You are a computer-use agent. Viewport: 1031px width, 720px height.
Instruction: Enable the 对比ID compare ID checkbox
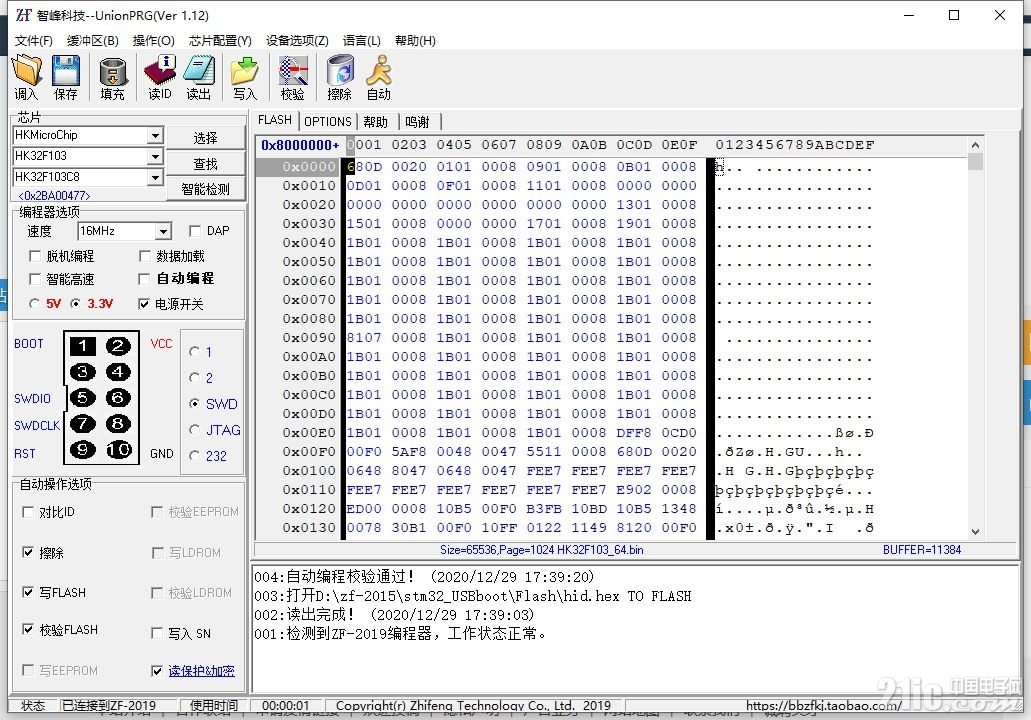pyautogui.click(x=28, y=512)
